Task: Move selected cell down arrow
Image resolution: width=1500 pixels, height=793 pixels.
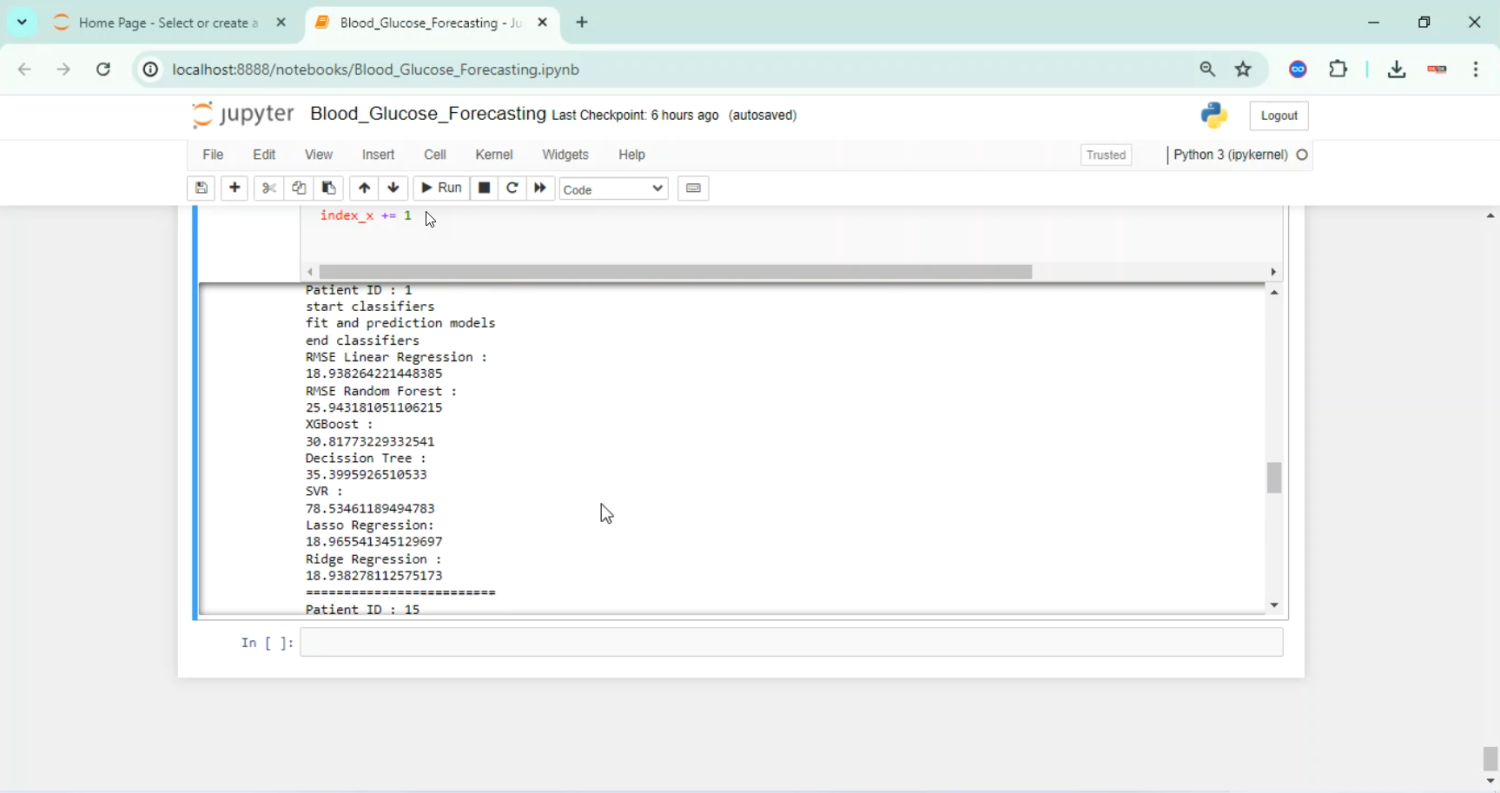Action: 393,188
